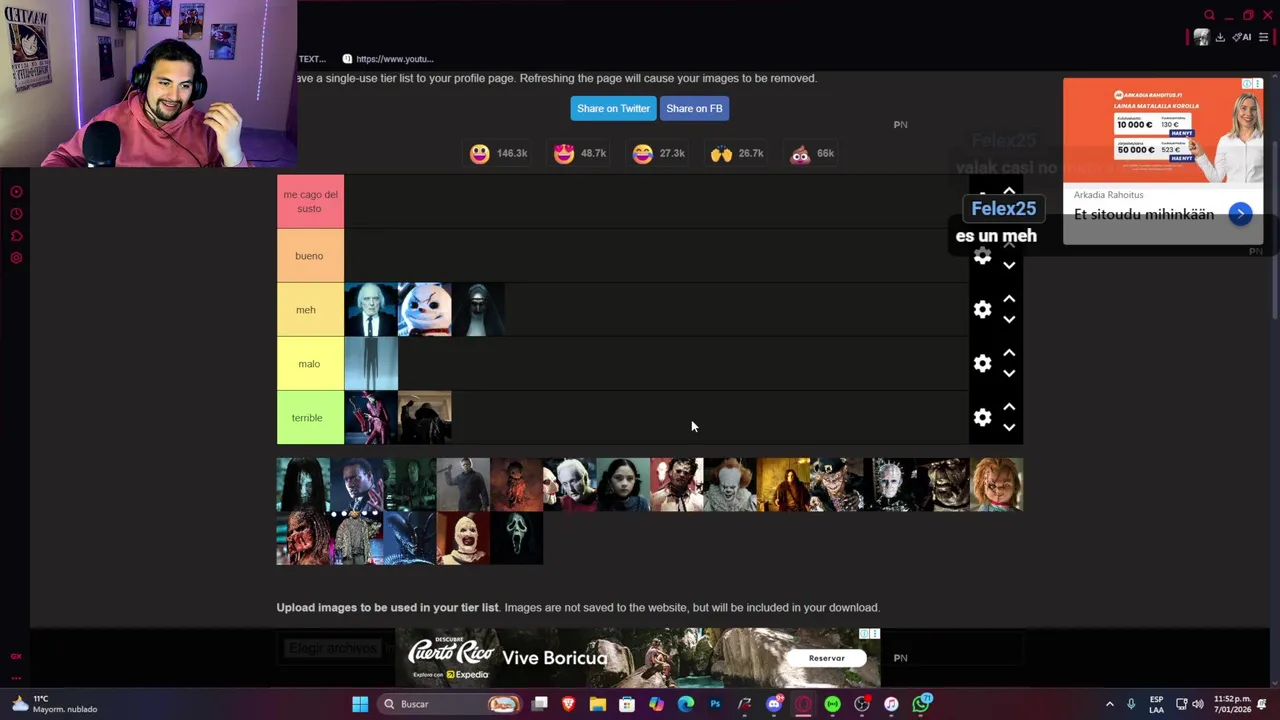Select the yellow 'meh' tier label
Screen dimensions: 1280x720
310,309
